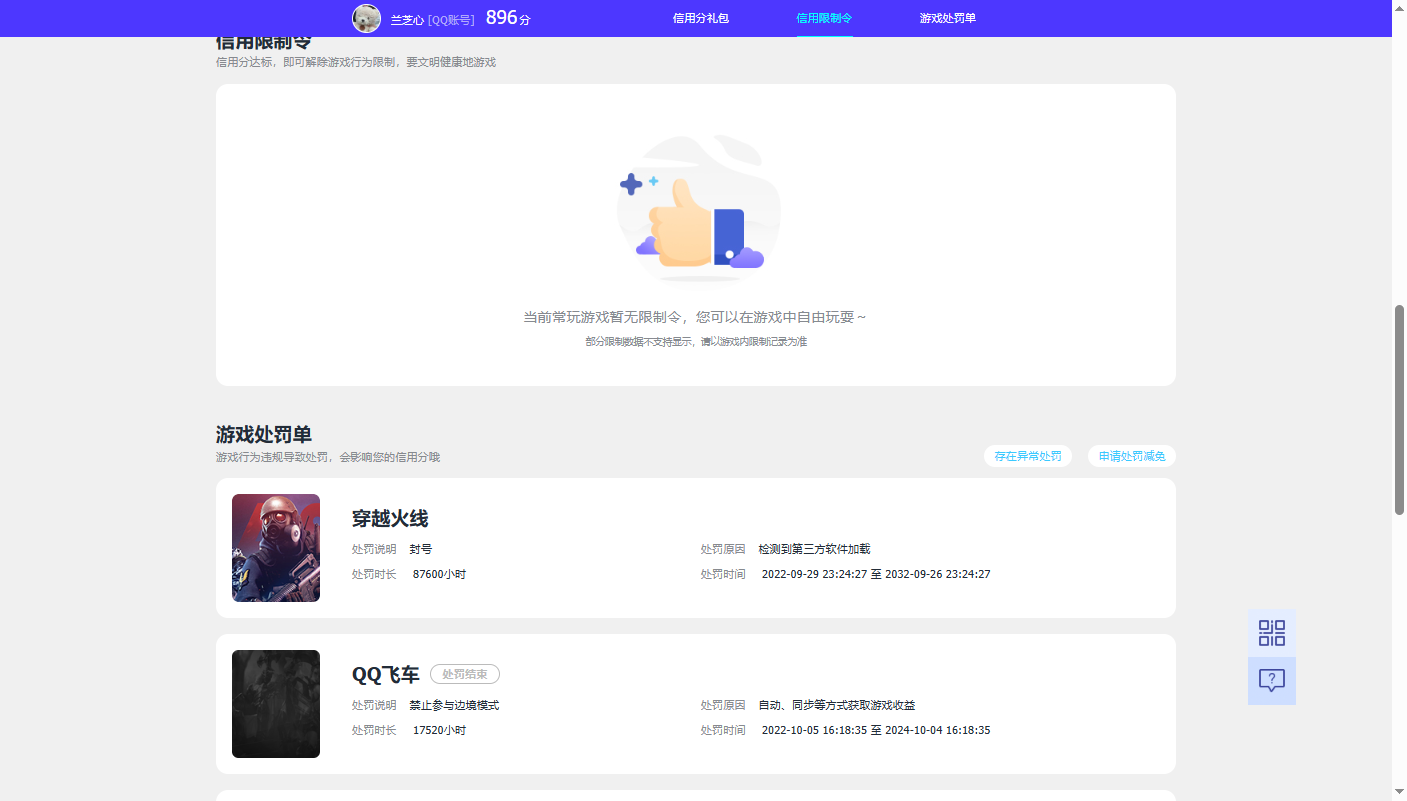Click the username 兰芝心 in the header
Screen dimensions: 1407x801
(x=407, y=19)
